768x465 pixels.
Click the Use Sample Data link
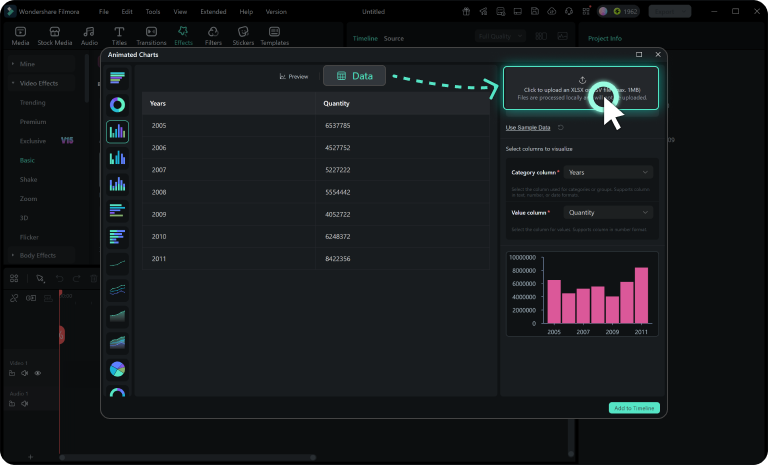pyautogui.click(x=528, y=127)
